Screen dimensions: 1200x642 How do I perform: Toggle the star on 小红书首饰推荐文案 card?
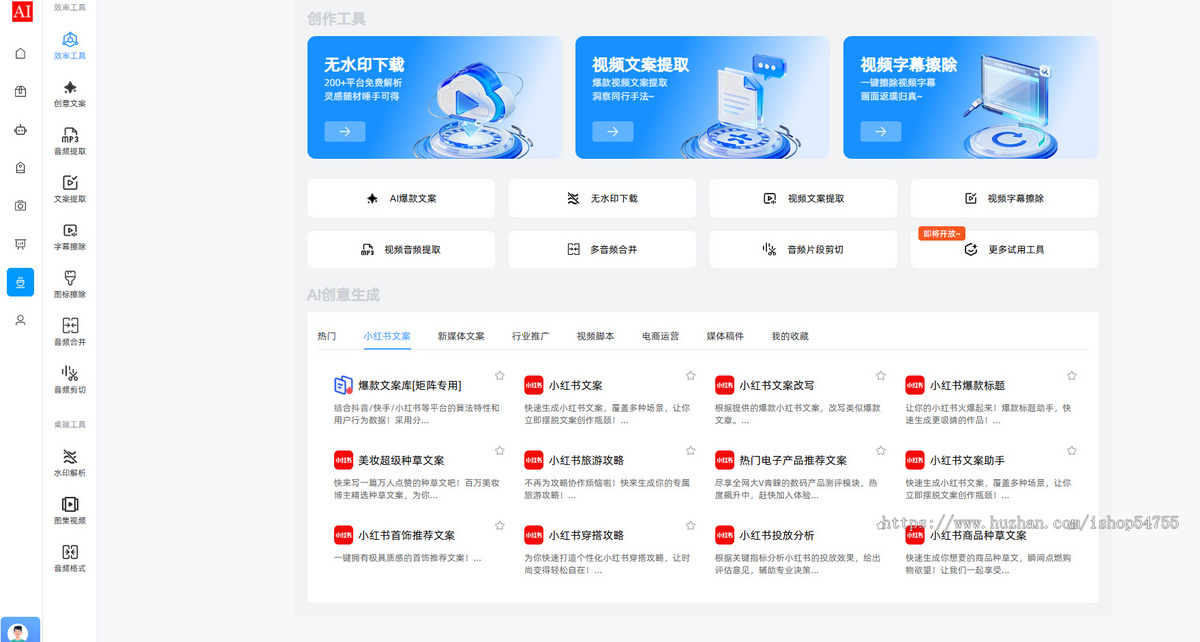499,525
